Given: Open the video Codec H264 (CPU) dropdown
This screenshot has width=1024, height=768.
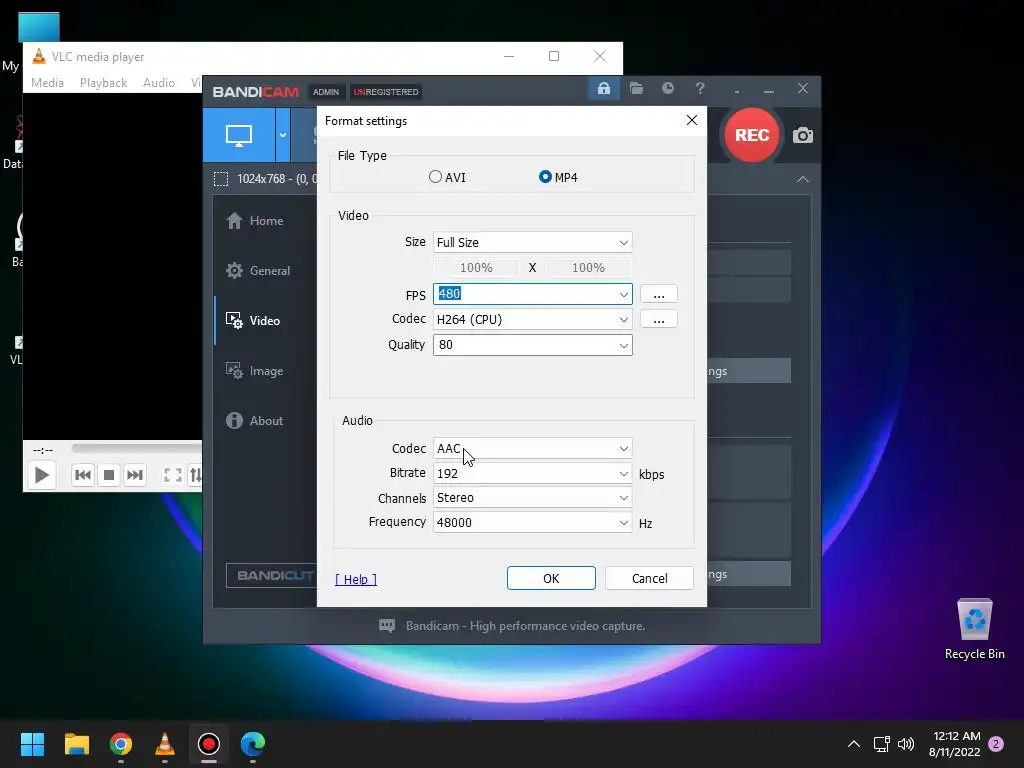Looking at the screenshot, I should click(532, 319).
